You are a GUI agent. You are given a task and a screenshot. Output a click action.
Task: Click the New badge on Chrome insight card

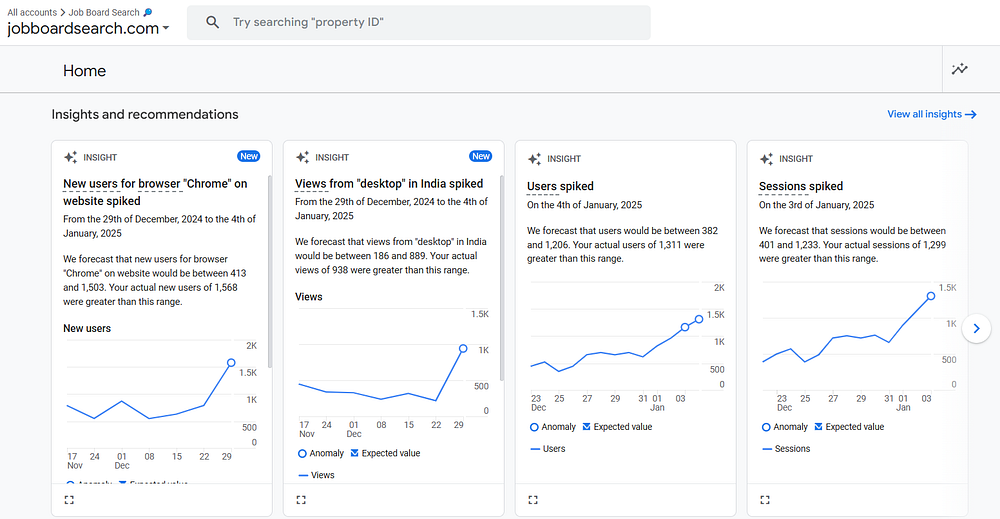249,156
